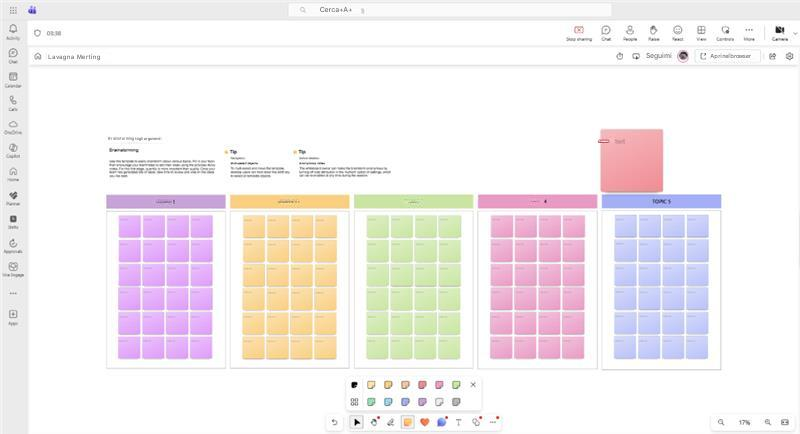The image size is (800, 434).
Task: Choose the pan hand tool
Action: [x=374, y=422]
